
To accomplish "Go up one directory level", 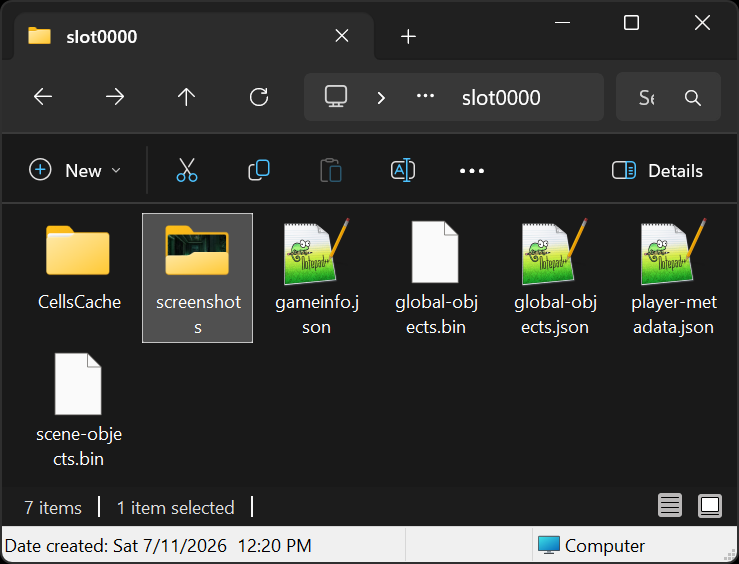I will click(186, 97).
